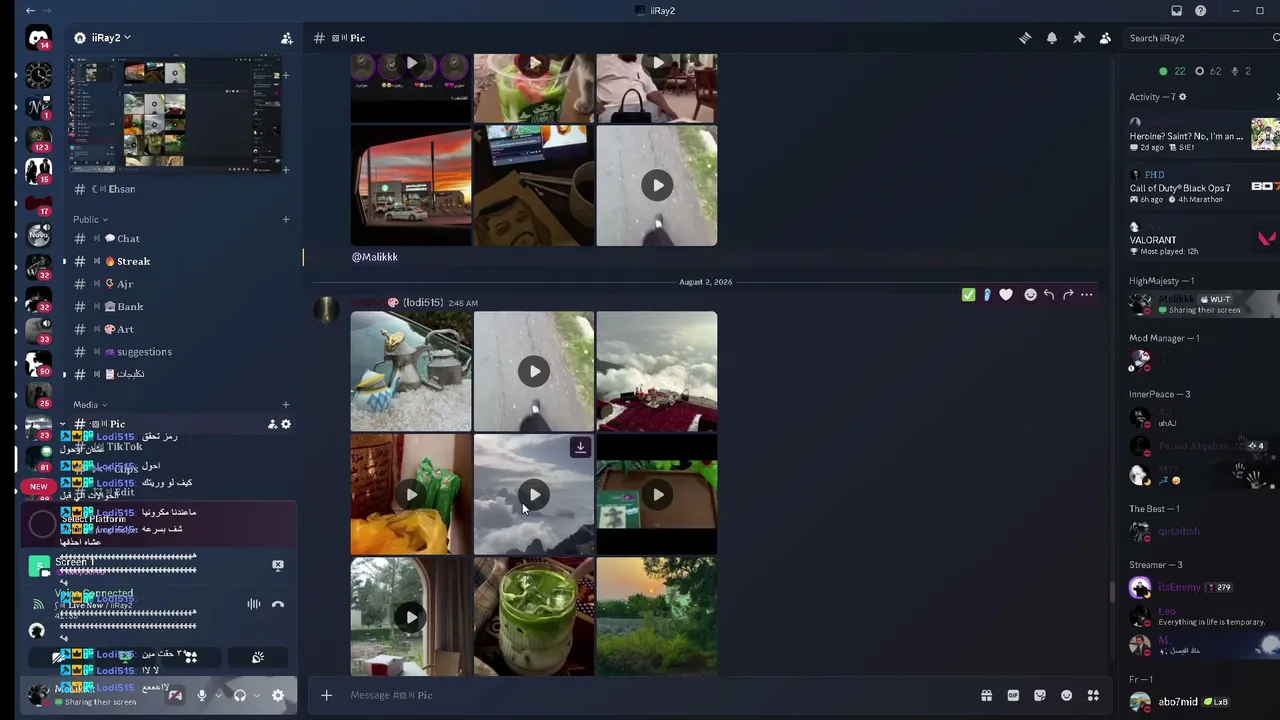Invite people using server header icon
The height and width of the screenshot is (720, 1280).
(x=286, y=38)
